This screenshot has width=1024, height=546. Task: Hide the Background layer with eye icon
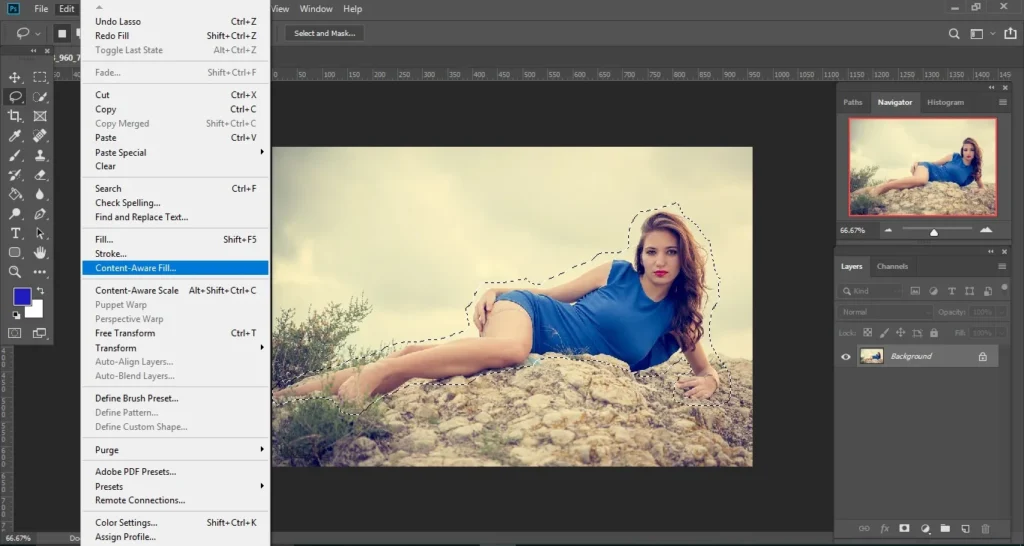coord(846,357)
